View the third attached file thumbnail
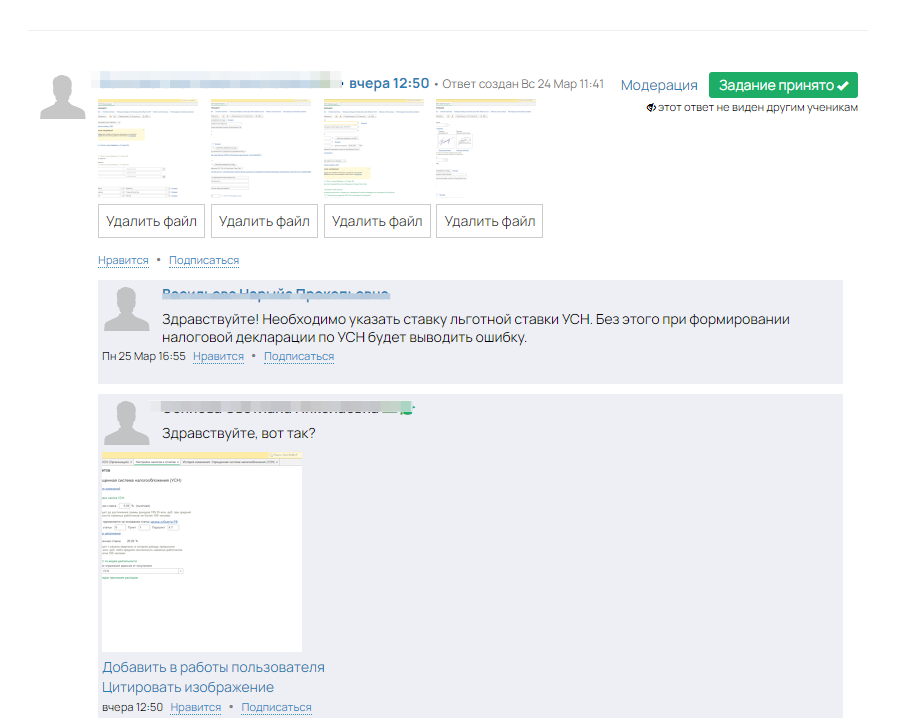 click(377, 148)
